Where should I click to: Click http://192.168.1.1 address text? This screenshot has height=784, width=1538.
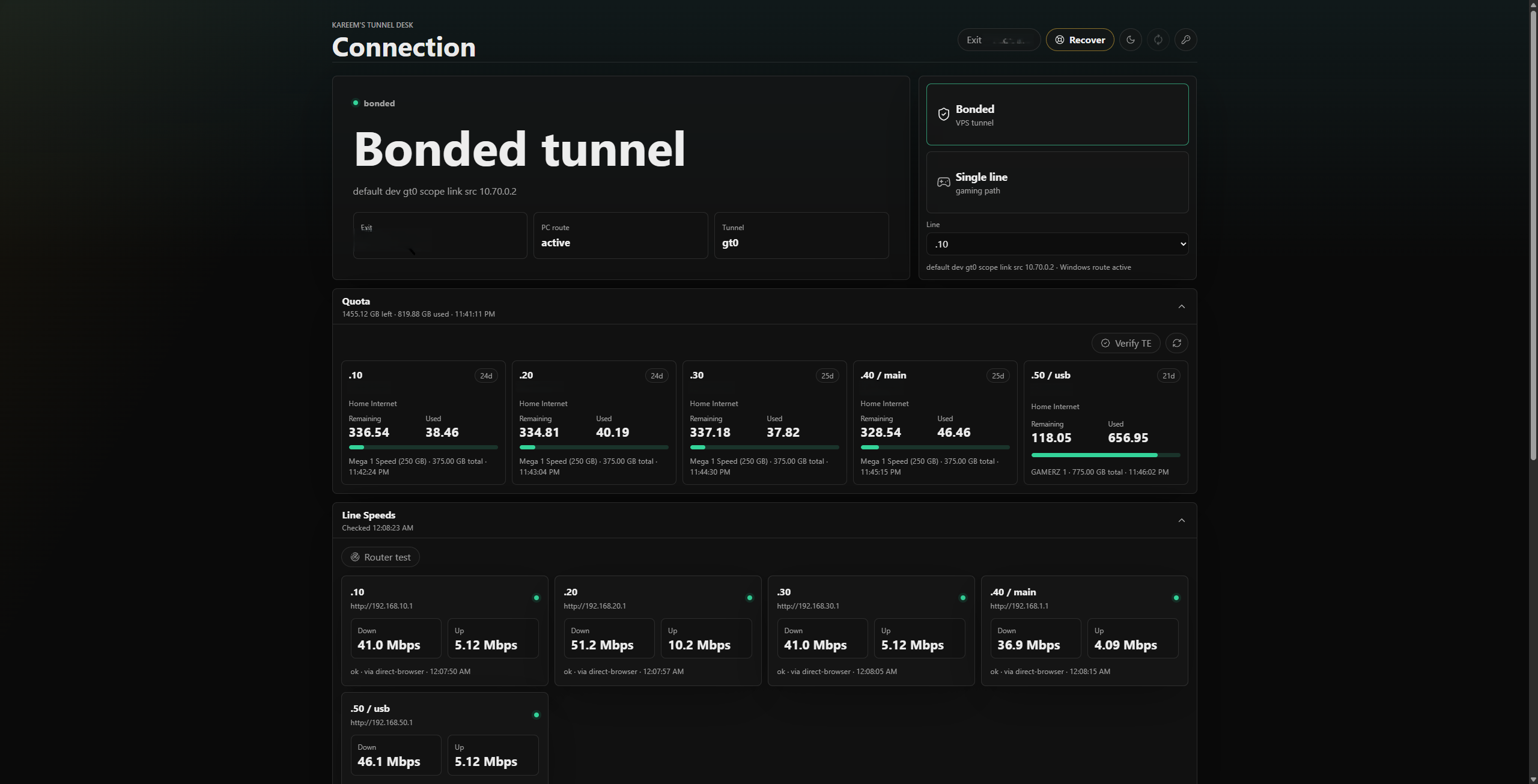[x=1020, y=606]
